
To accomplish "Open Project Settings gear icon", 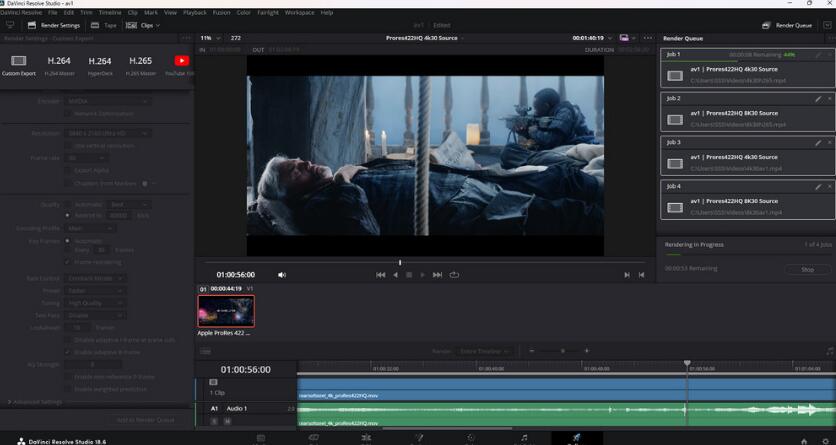I will pyautogui.click(x=826, y=441).
